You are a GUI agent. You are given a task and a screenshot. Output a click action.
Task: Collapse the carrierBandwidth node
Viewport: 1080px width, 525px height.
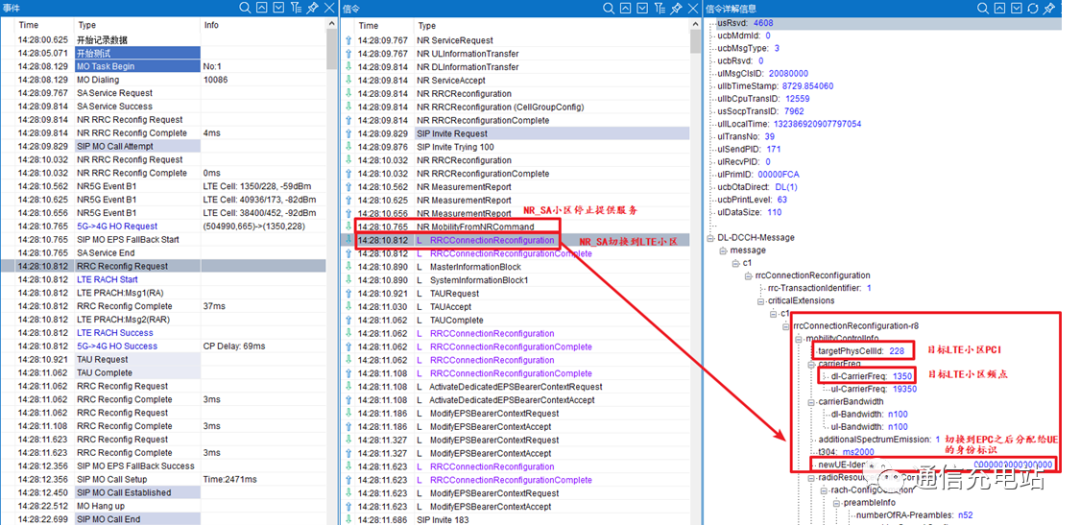click(x=811, y=402)
